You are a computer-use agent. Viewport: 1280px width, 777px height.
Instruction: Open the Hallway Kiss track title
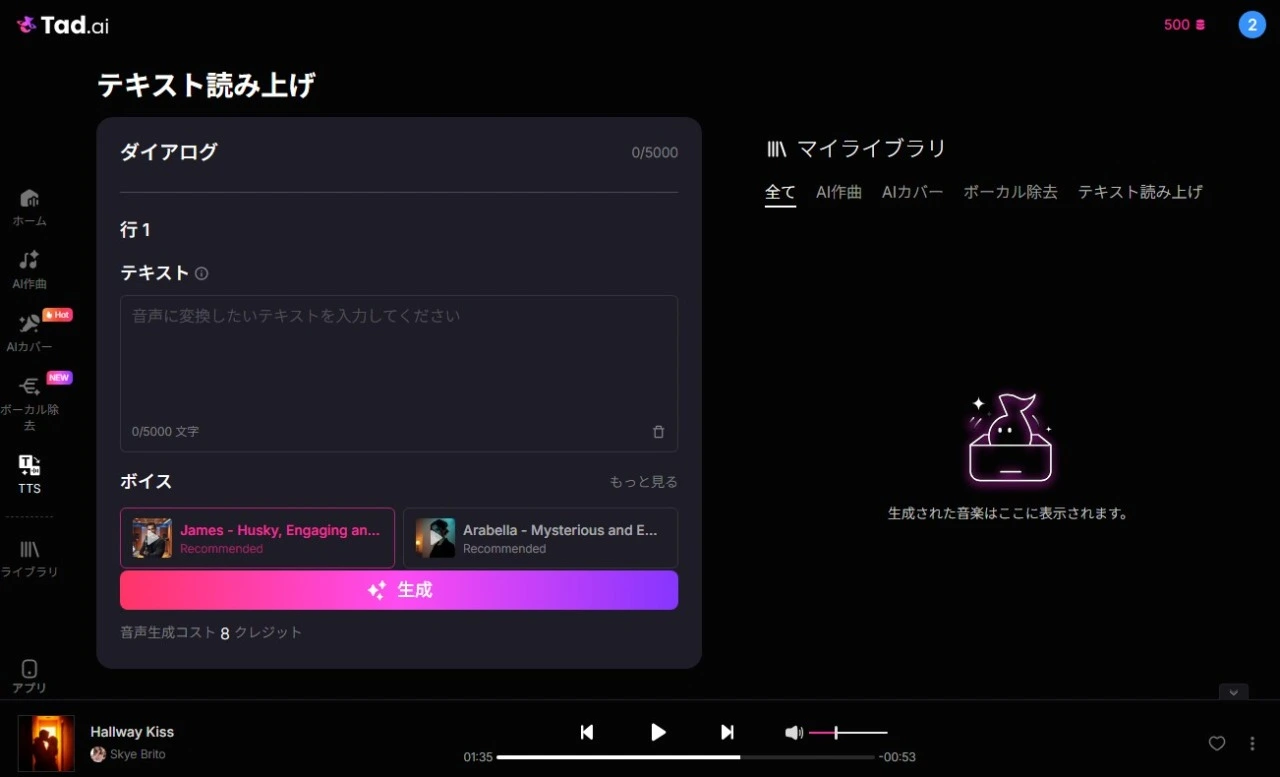132,732
